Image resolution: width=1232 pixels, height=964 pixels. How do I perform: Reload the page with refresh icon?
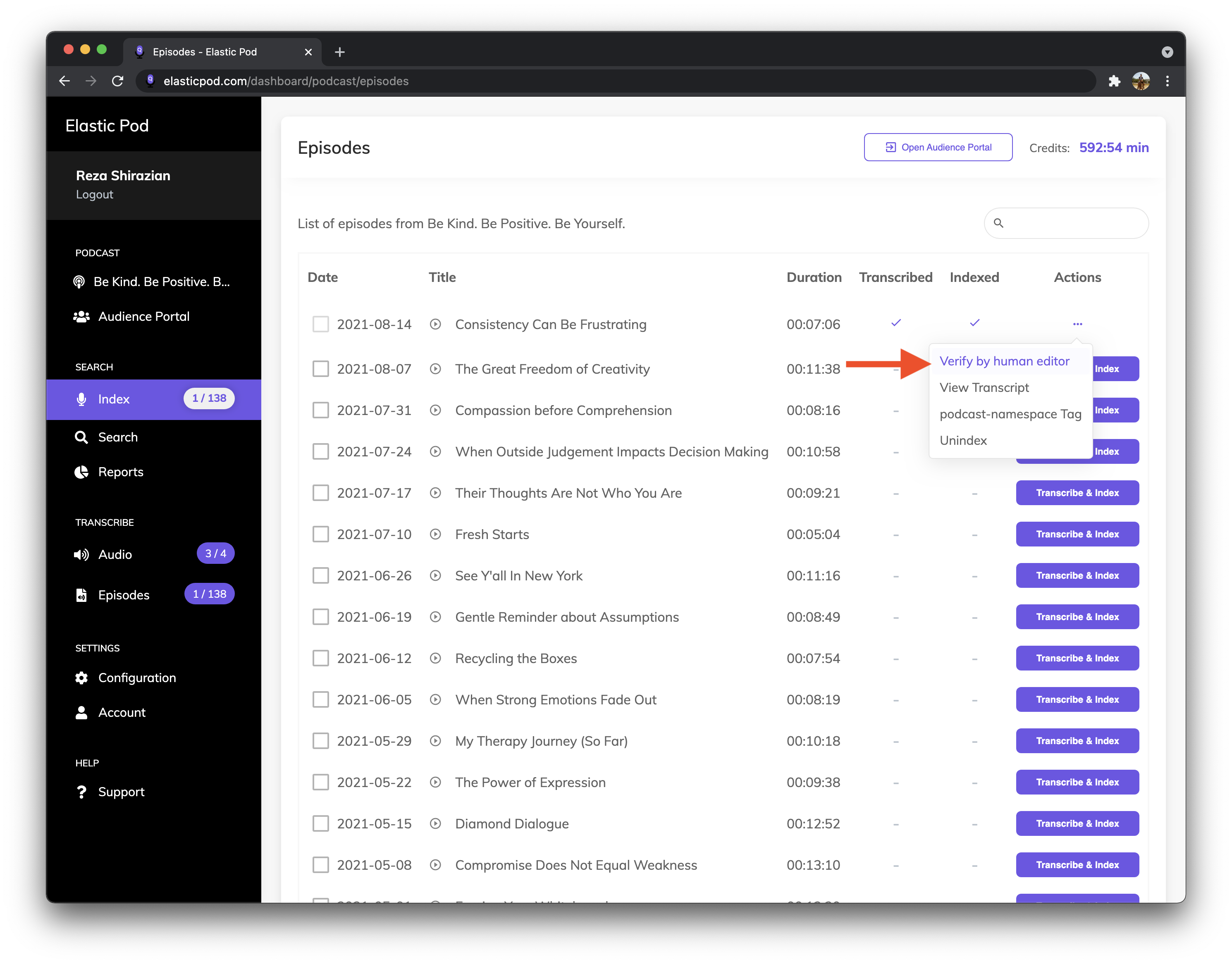tap(117, 81)
